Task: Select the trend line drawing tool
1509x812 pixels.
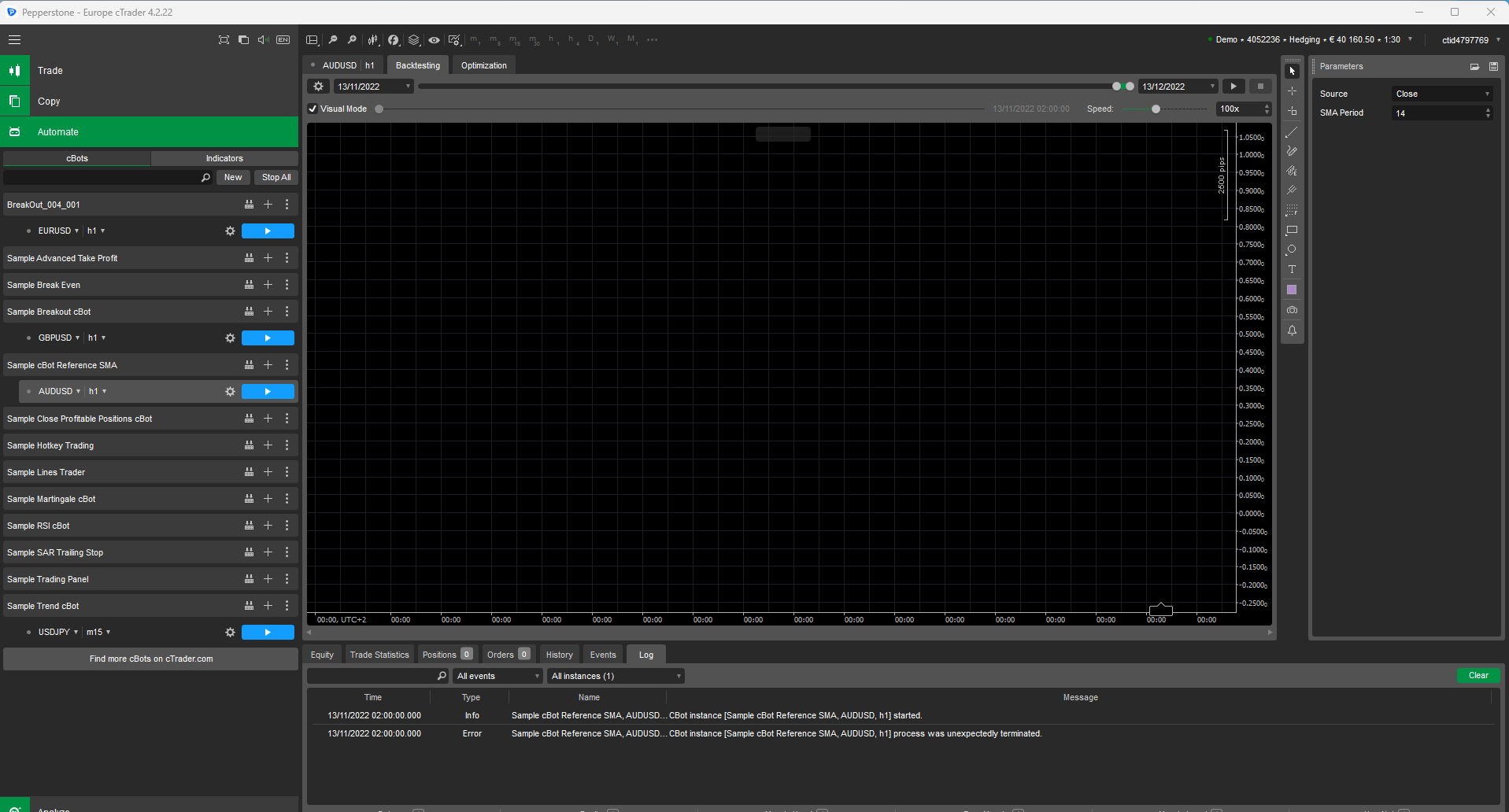Action: click(x=1292, y=132)
